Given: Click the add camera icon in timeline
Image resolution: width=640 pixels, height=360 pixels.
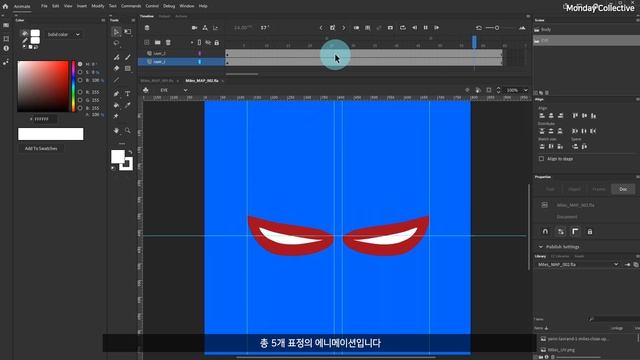Looking at the screenshot, I should 194,28.
